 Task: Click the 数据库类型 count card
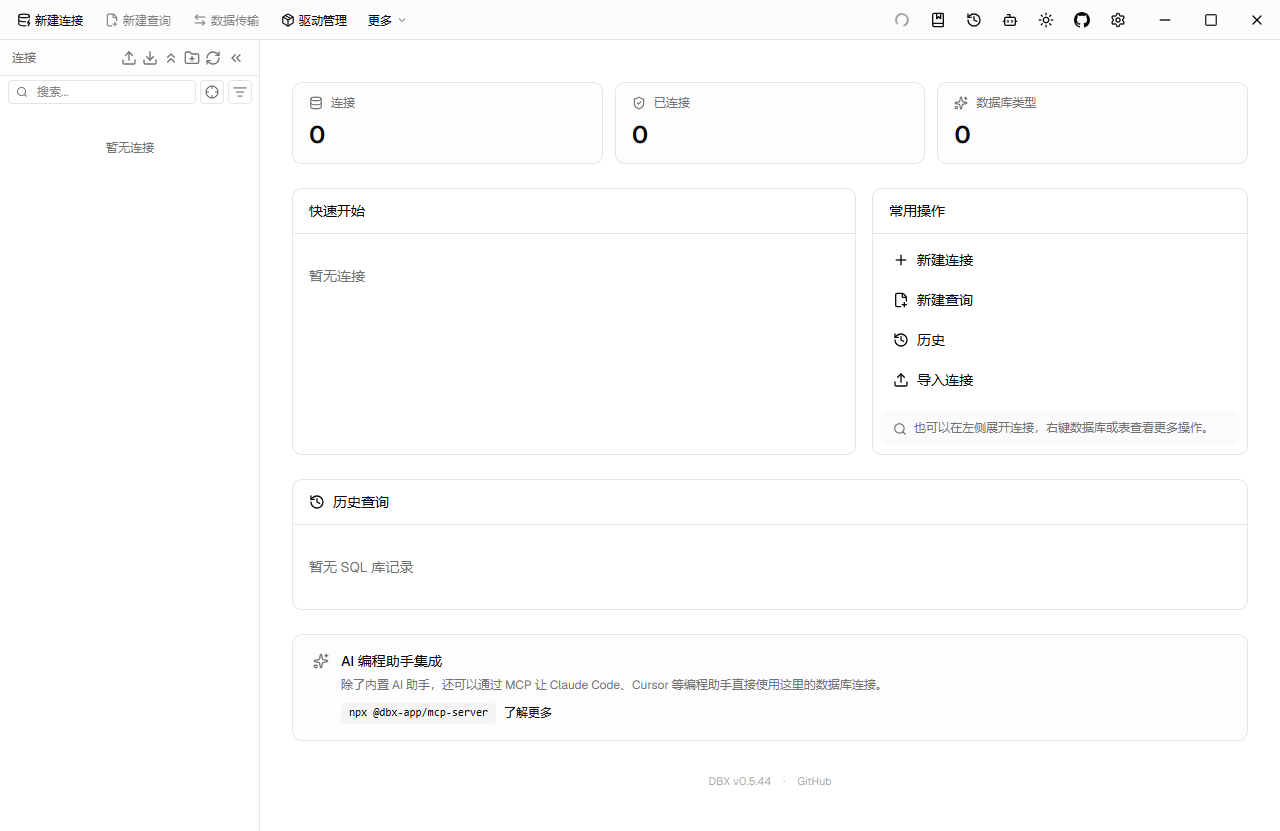pos(1092,123)
